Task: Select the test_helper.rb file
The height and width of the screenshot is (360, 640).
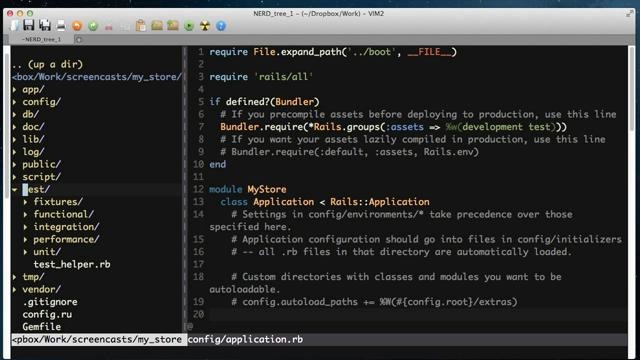Action: click(72, 264)
